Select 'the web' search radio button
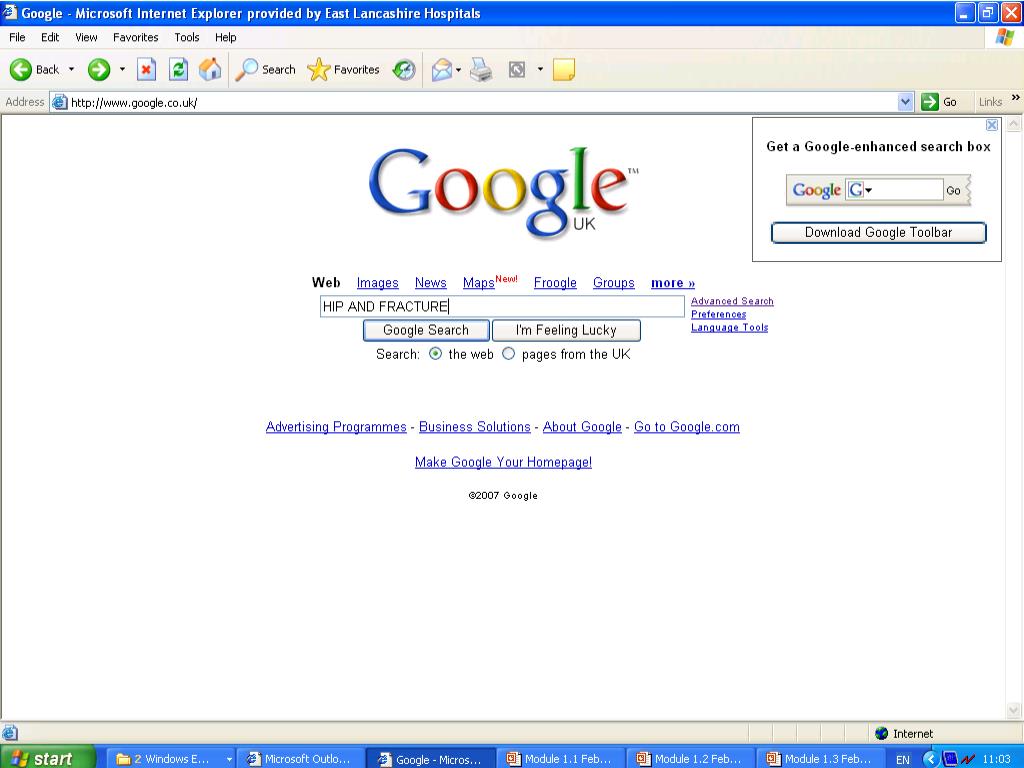Image resolution: width=1024 pixels, height=768 pixels. click(435, 354)
